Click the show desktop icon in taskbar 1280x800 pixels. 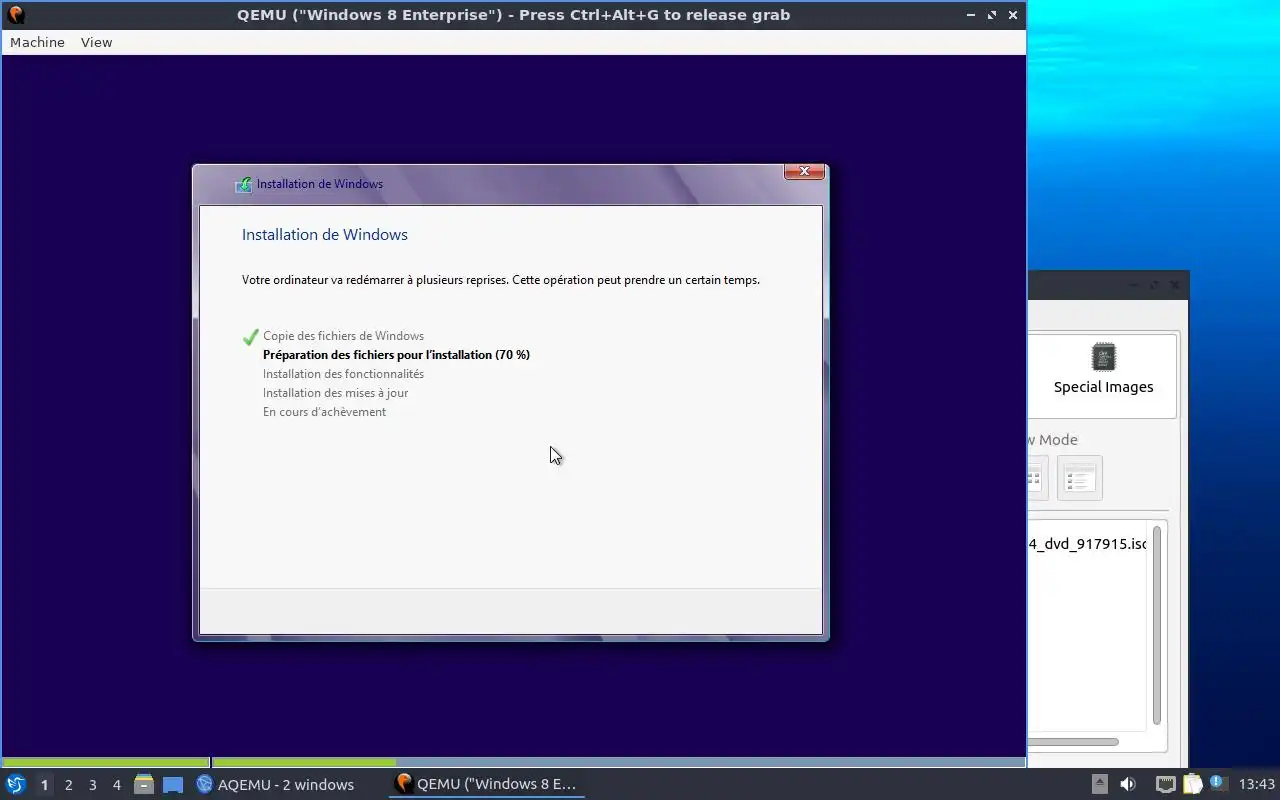click(x=173, y=784)
